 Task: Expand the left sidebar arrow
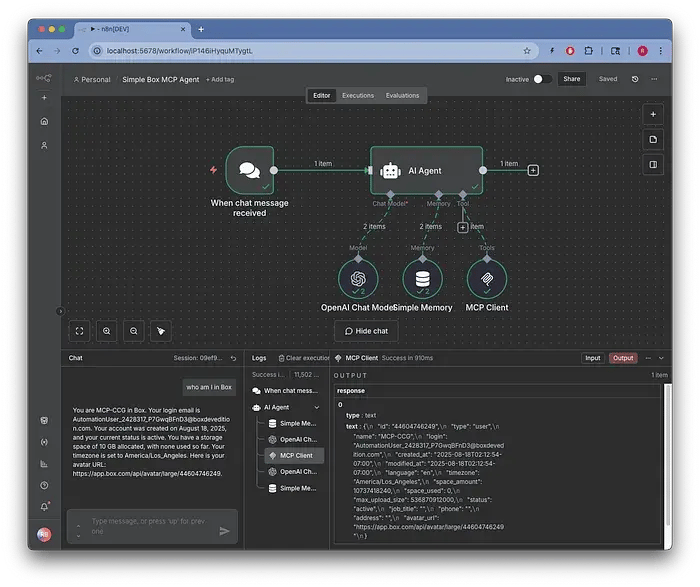click(60, 311)
